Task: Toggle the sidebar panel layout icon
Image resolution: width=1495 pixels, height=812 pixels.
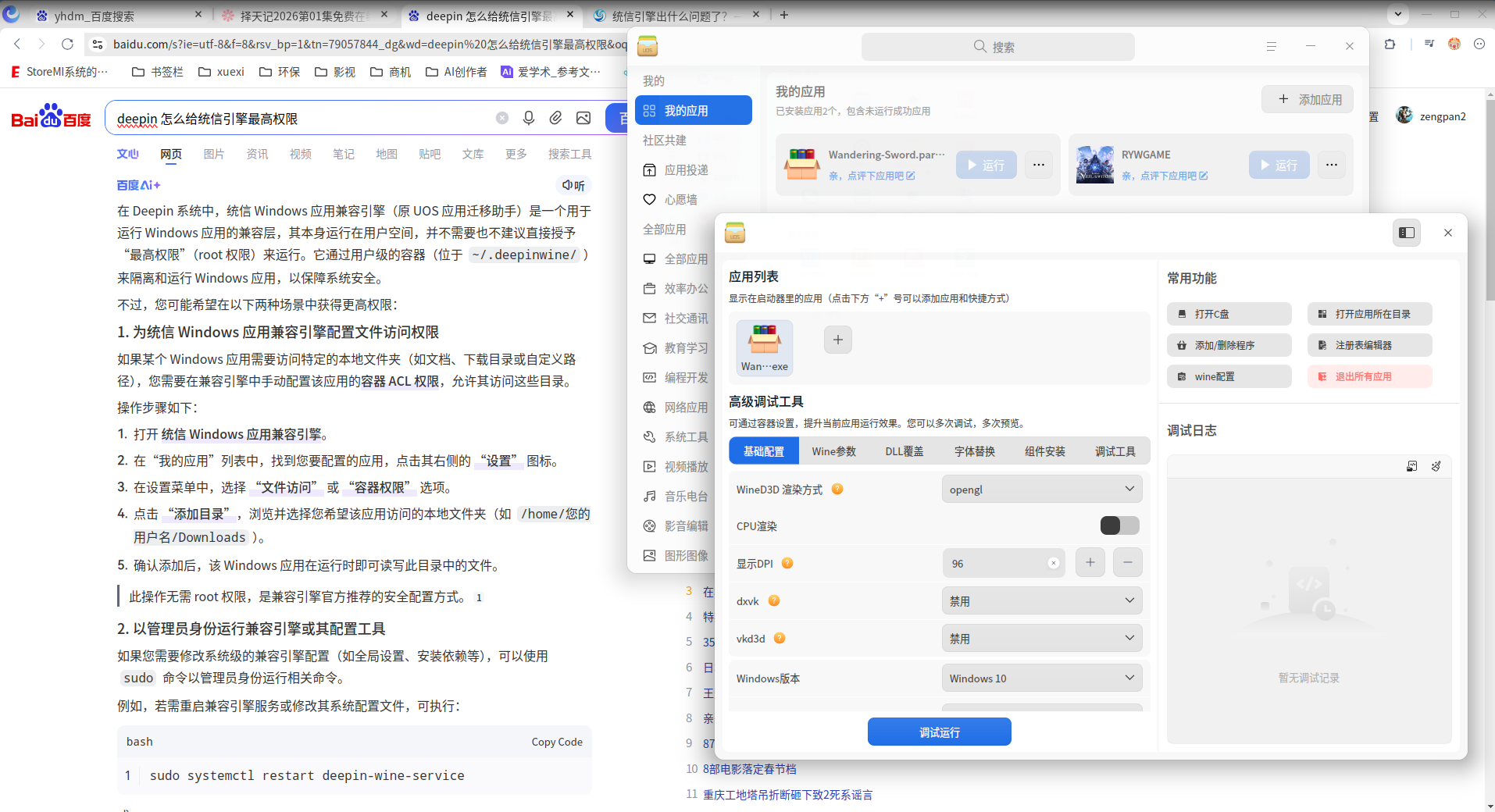Action: [1407, 233]
